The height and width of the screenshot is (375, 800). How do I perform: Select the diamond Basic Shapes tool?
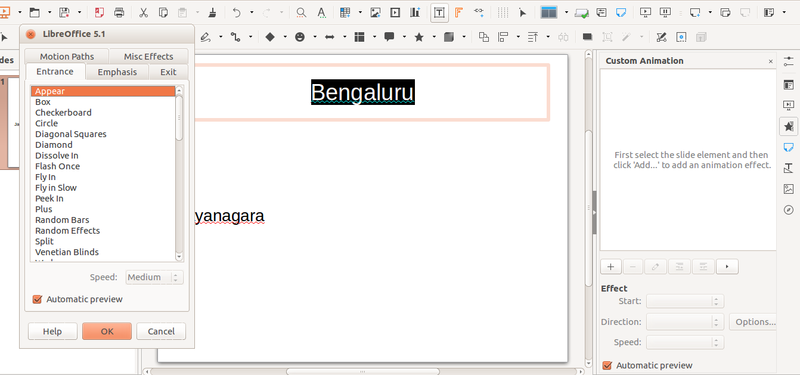(x=270, y=37)
